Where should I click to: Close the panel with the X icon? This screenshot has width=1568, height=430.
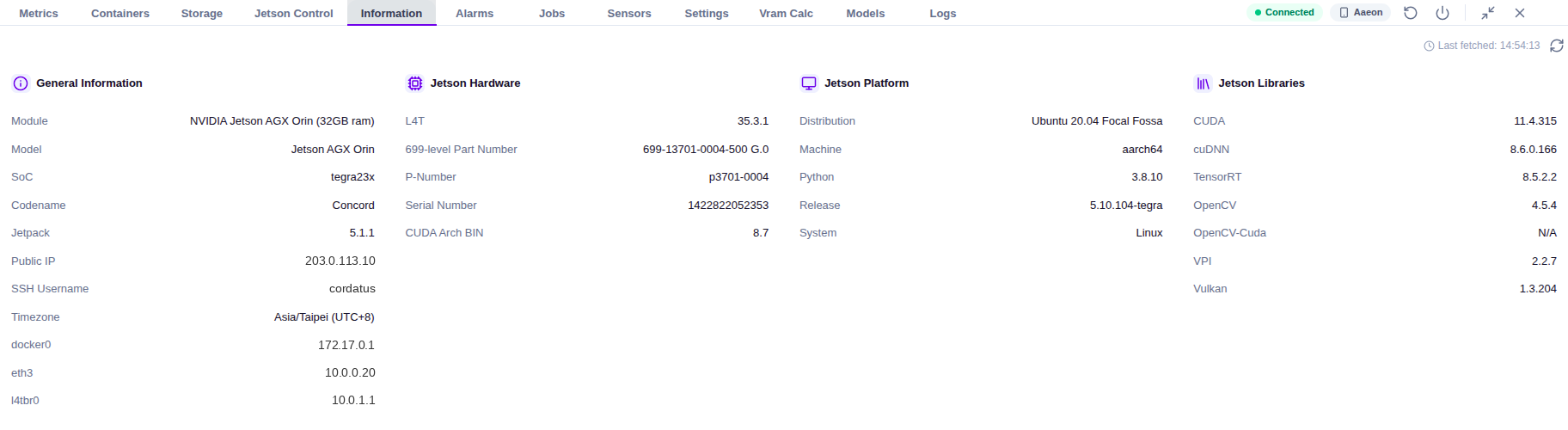point(1520,13)
